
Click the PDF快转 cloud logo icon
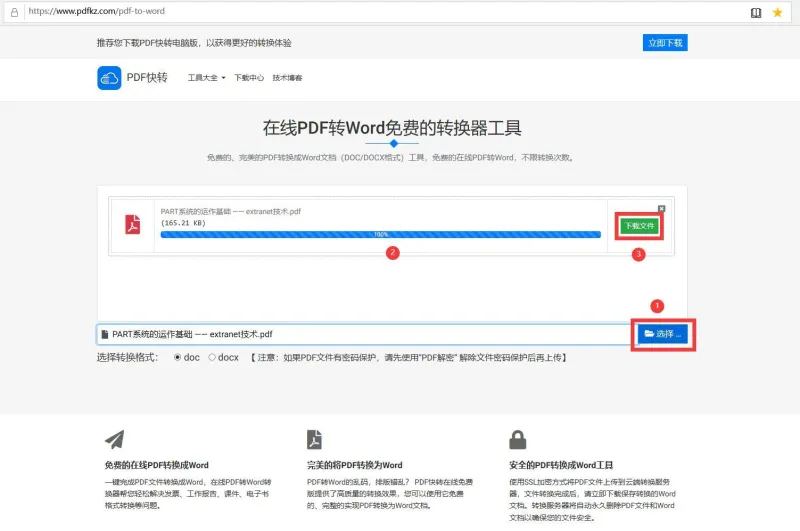[109, 78]
